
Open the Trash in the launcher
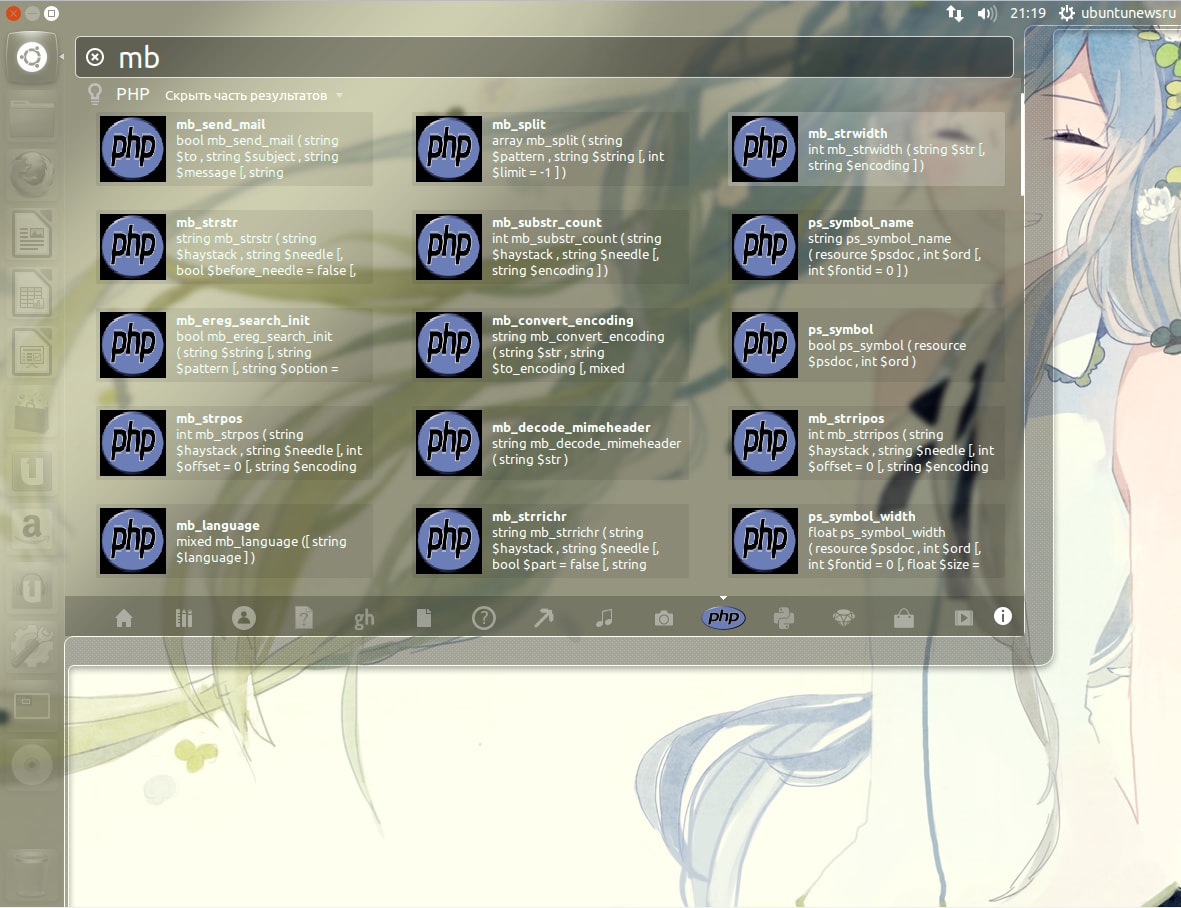pyautogui.click(x=32, y=873)
